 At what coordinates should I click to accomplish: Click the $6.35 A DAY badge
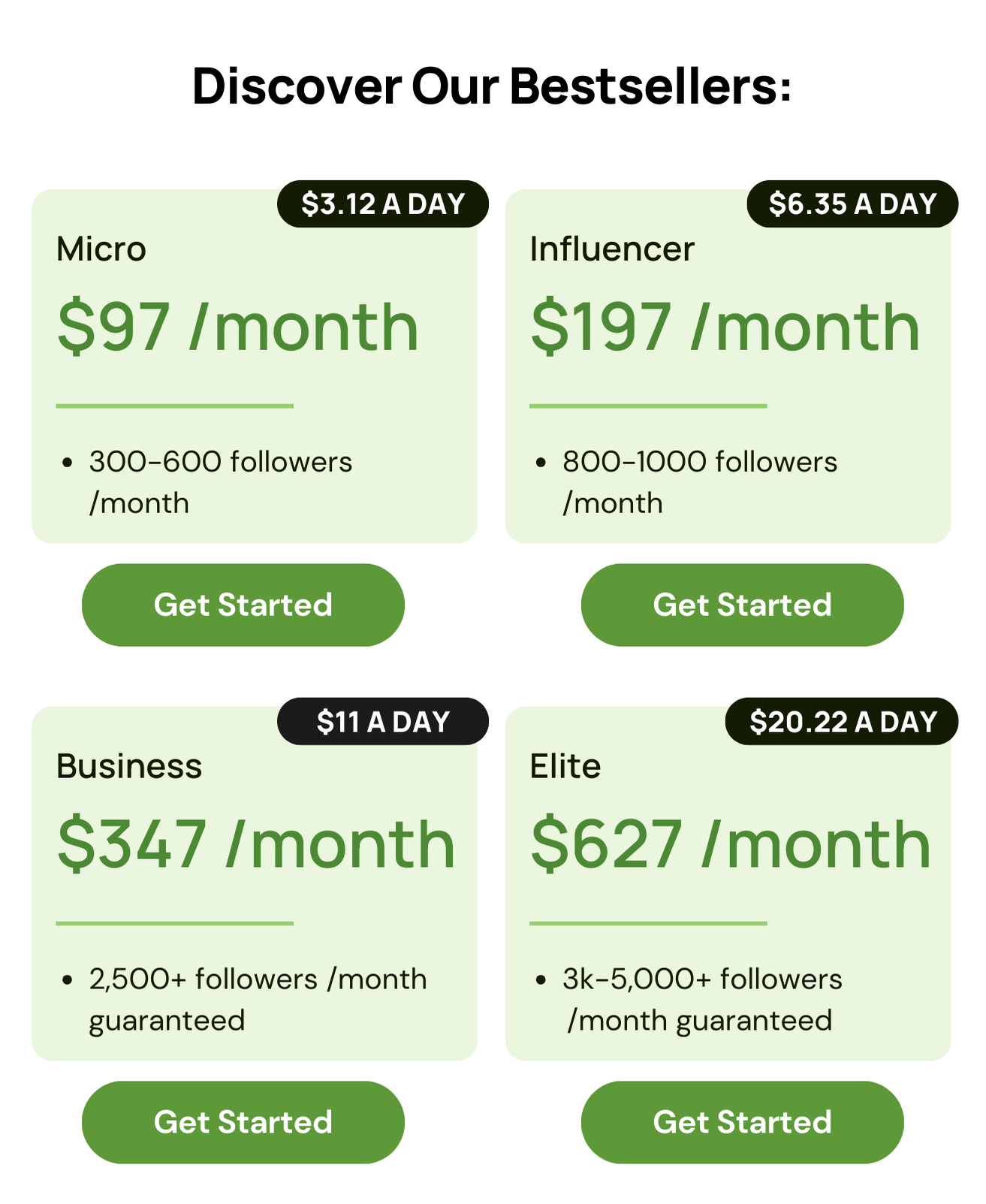tap(852, 204)
